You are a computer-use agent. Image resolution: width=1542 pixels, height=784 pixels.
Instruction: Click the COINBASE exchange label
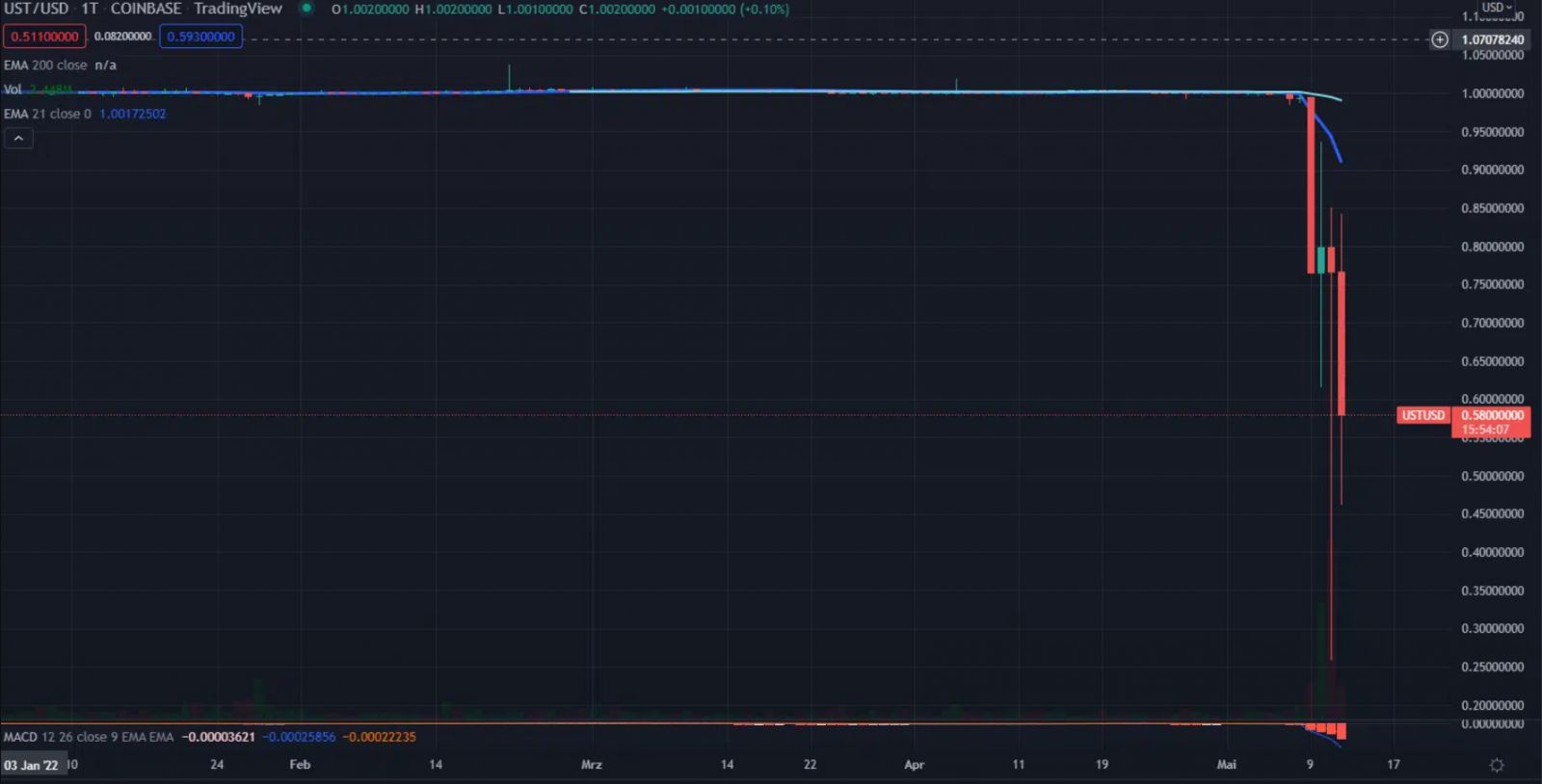146,9
